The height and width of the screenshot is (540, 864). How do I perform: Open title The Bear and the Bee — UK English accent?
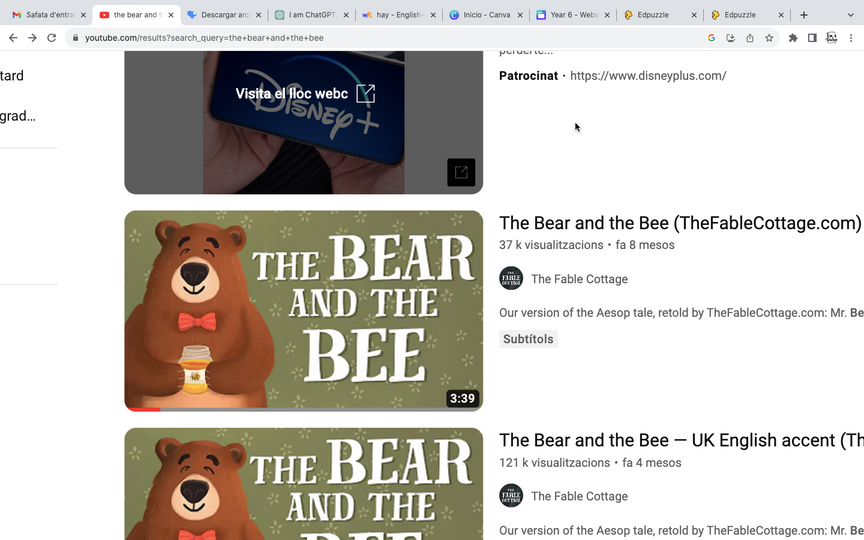(681, 440)
